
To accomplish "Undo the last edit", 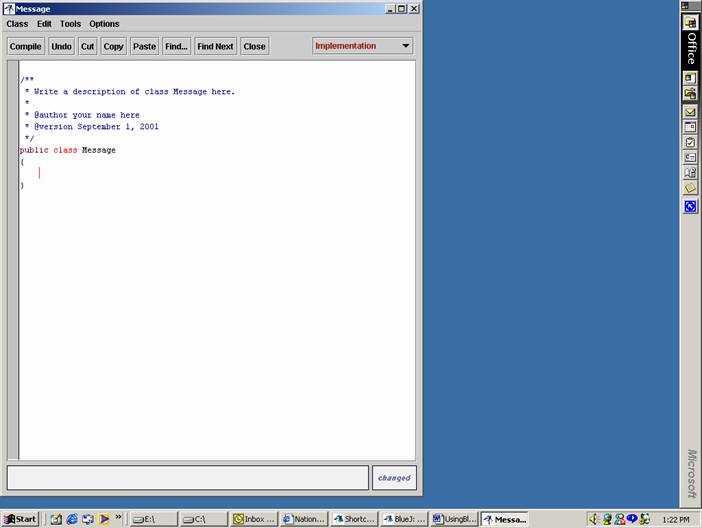I will (61, 46).
